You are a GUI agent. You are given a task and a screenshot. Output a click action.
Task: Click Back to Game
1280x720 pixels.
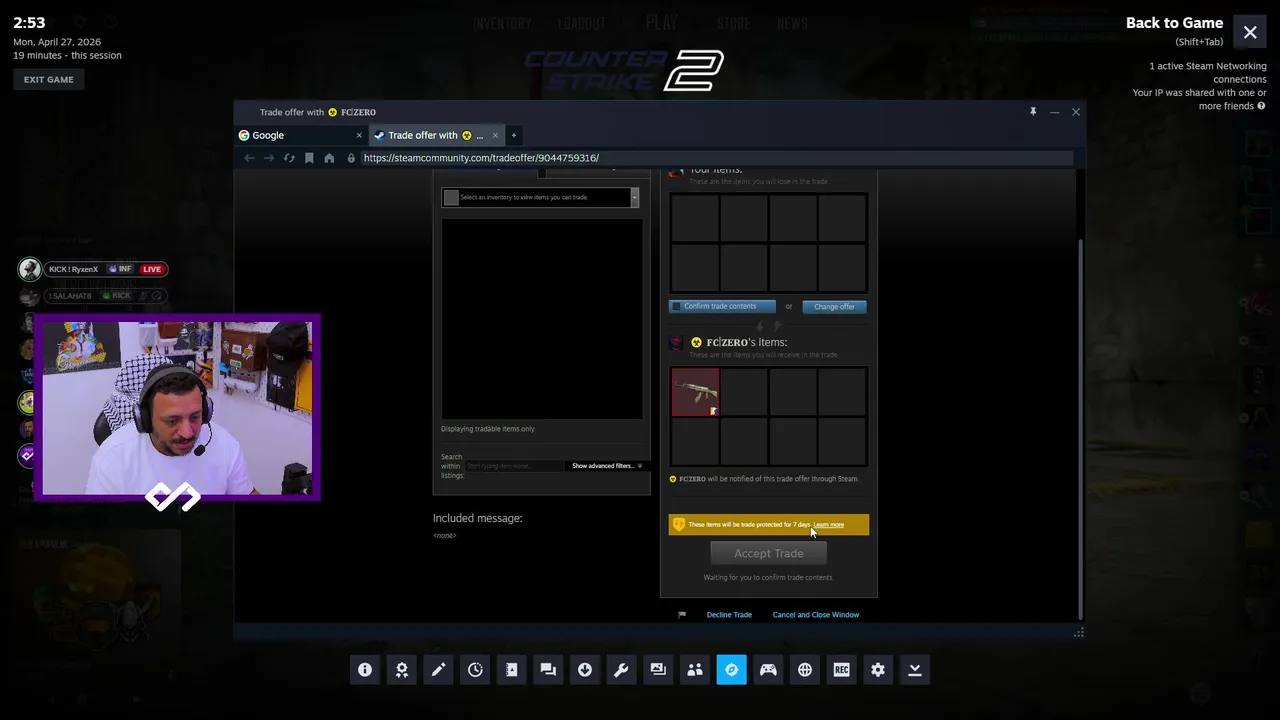(1174, 23)
